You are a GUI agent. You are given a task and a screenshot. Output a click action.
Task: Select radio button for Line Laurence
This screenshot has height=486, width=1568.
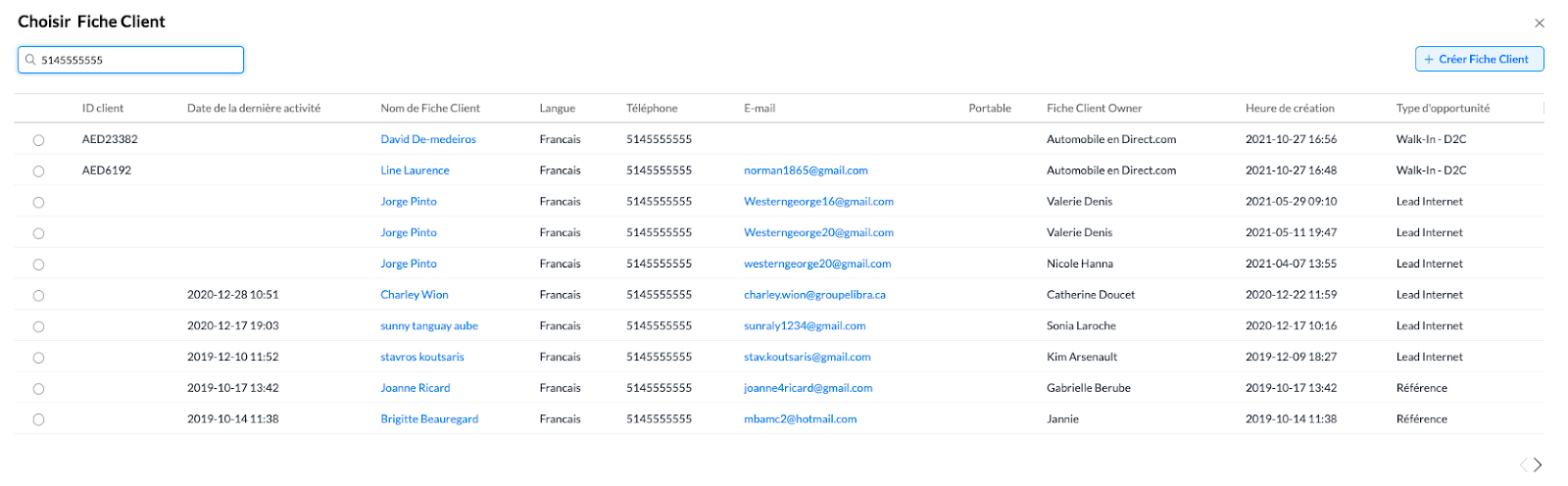38,171
